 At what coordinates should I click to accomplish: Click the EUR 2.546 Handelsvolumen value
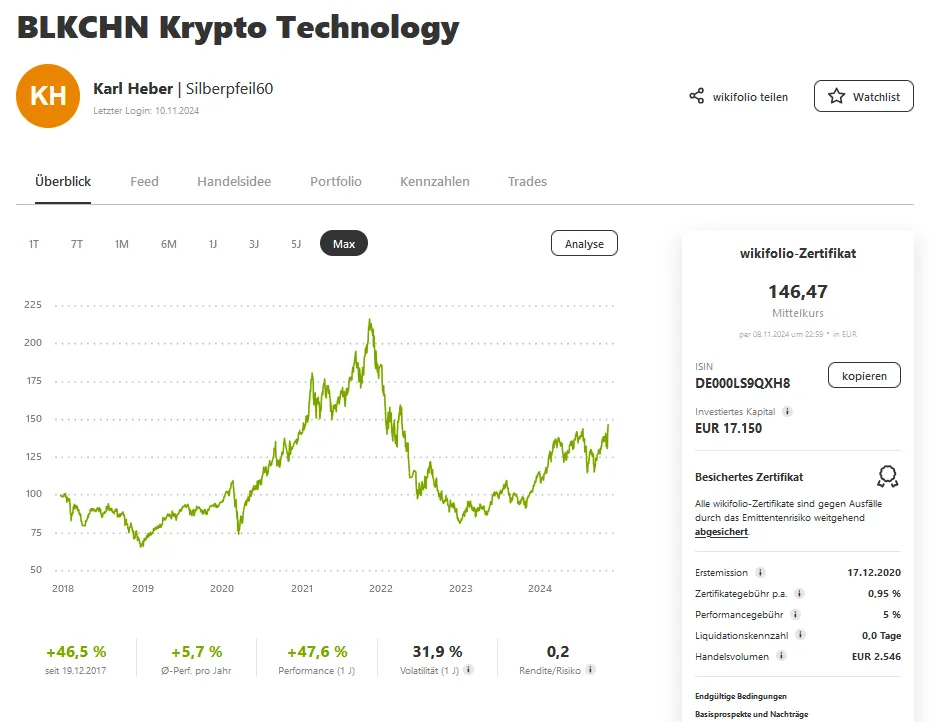(876, 656)
